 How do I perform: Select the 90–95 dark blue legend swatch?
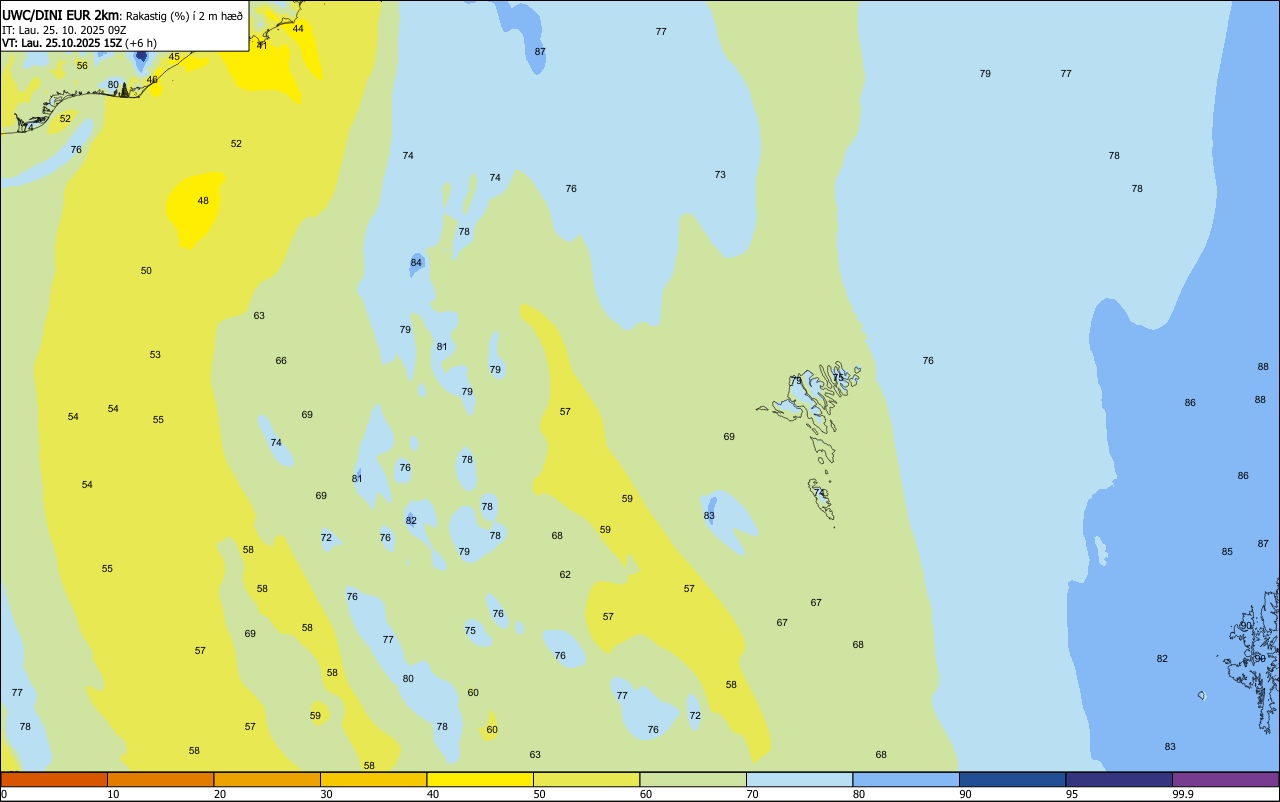click(1012, 779)
